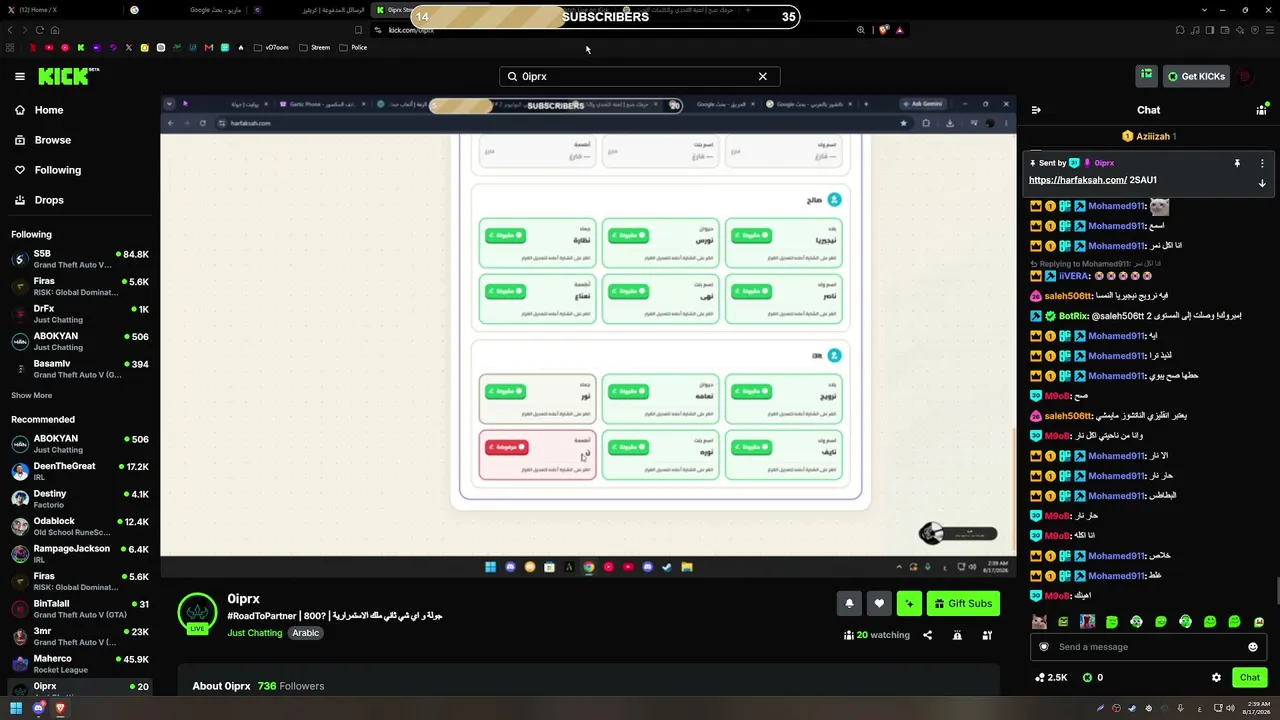1280x720 pixels.
Task: Open Windows Start button in taskbar
Action: point(15,708)
